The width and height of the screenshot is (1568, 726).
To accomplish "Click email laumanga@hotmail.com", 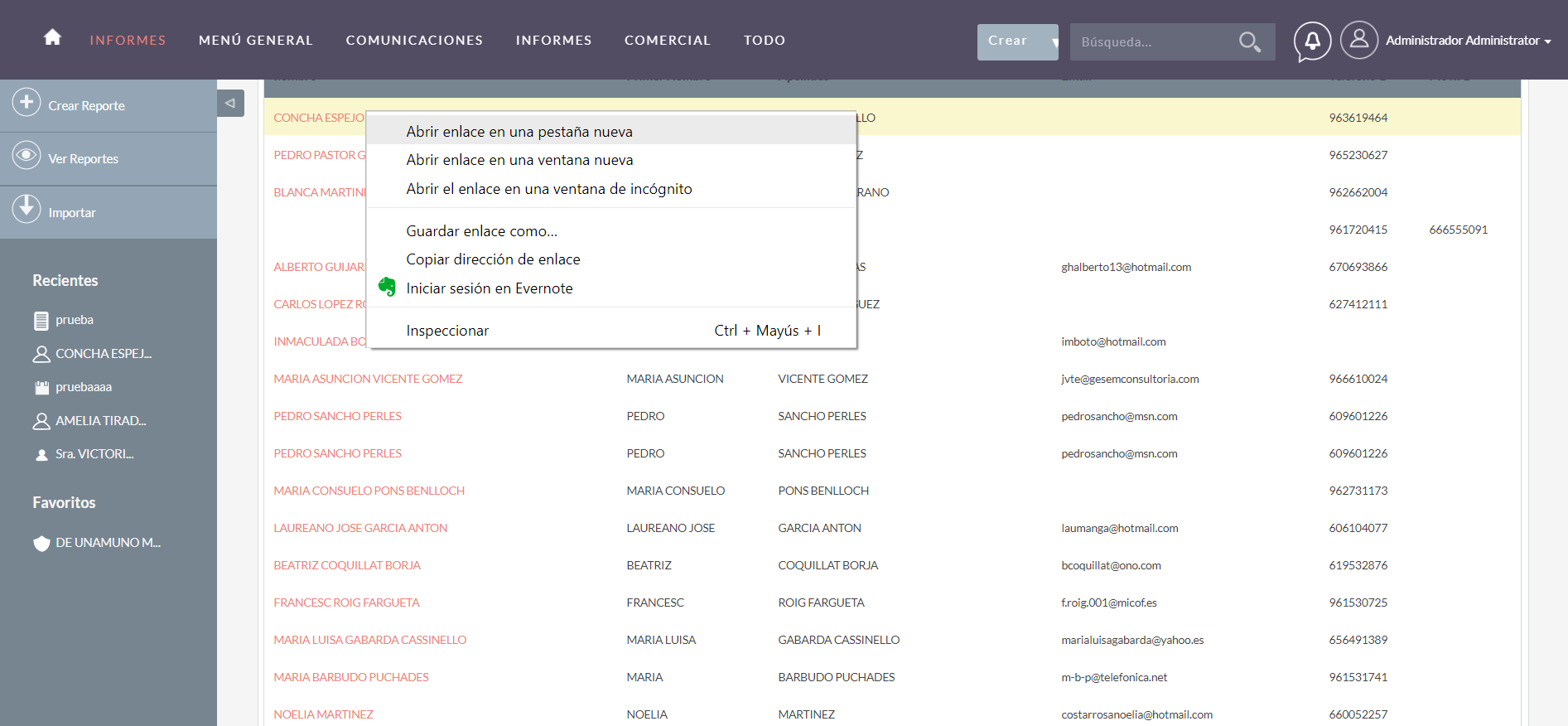I will (1119, 528).
